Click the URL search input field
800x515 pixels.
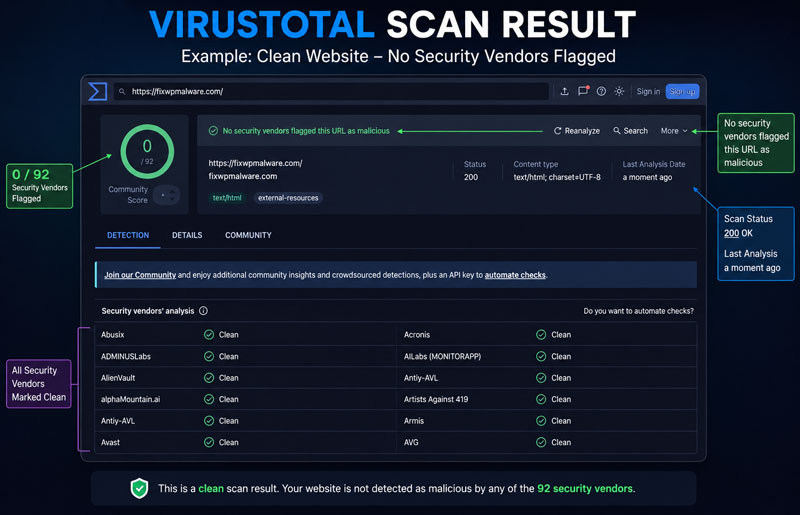pyautogui.click(x=331, y=91)
